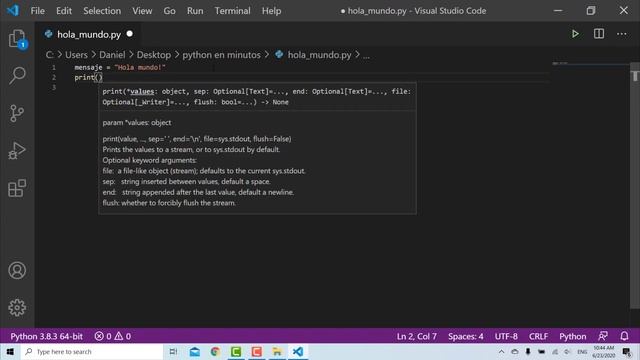Open the Help menu
The width and height of the screenshot is (640, 360).
(x=271, y=11)
